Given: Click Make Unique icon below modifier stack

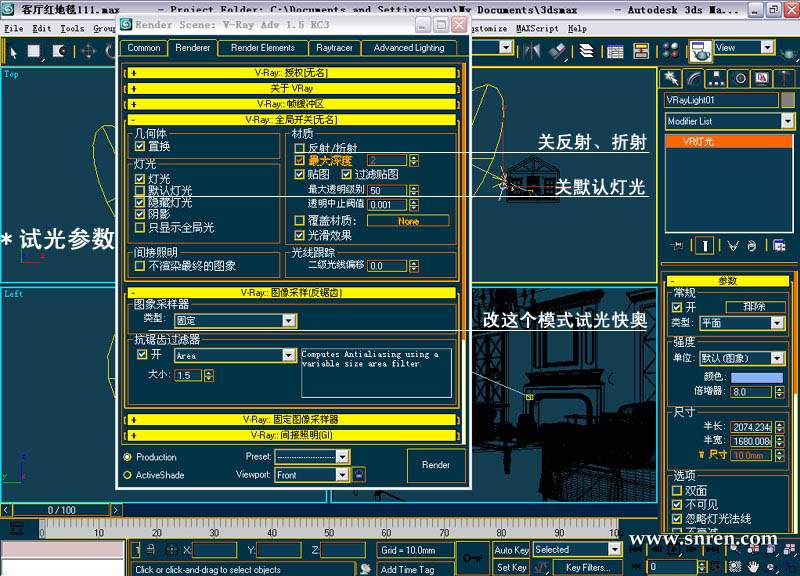Looking at the screenshot, I should (x=733, y=246).
